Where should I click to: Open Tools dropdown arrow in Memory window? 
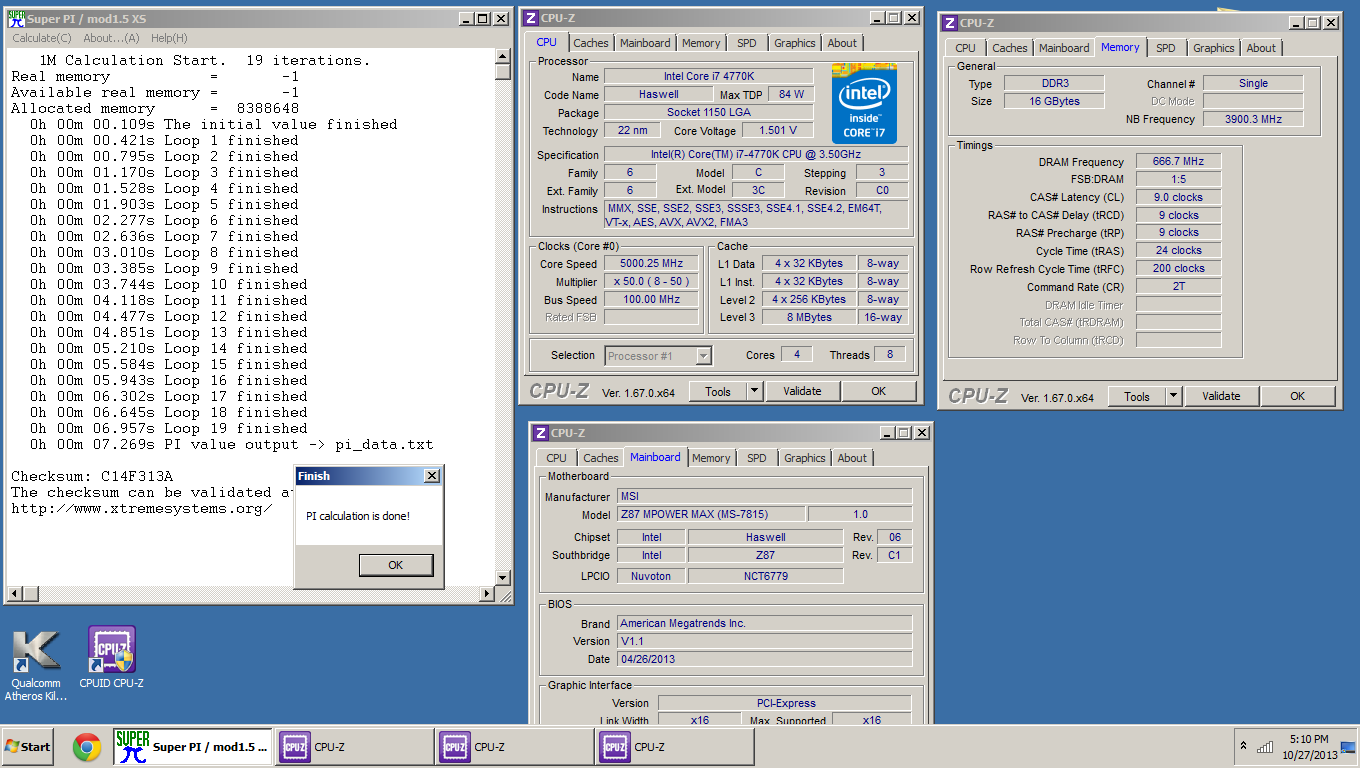point(1173,397)
